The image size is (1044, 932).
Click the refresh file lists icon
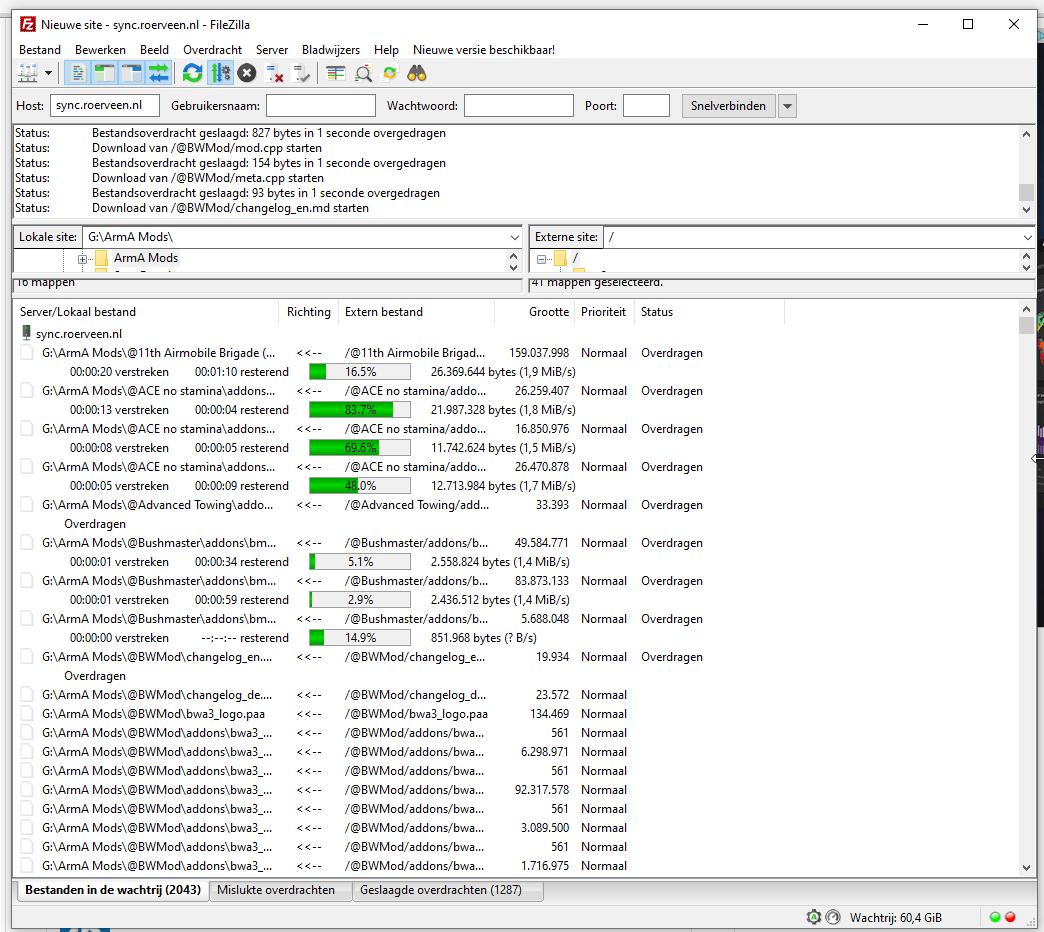(x=193, y=73)
